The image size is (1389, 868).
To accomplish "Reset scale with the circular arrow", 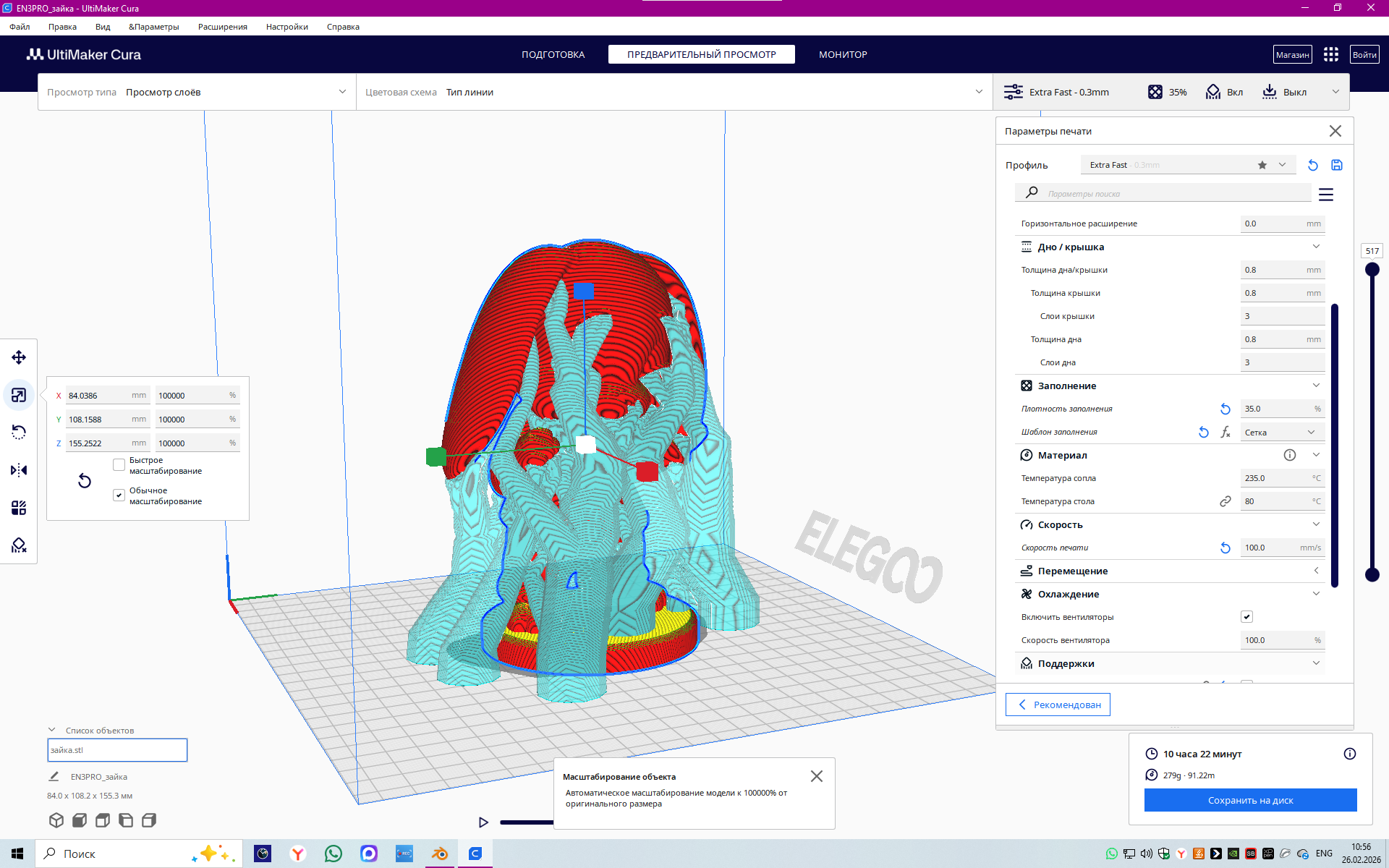I will click(85, 481).
